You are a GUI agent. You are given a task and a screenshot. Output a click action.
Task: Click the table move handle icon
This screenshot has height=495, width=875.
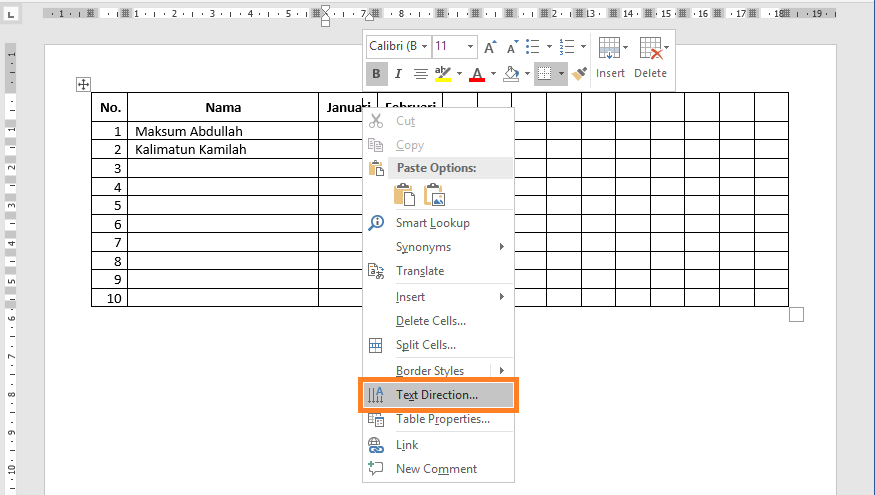(83, 85)
